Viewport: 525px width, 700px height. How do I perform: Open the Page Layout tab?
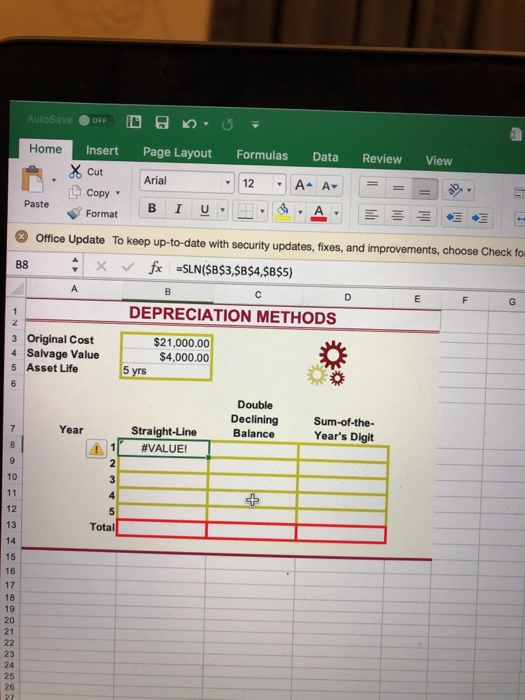177,153
